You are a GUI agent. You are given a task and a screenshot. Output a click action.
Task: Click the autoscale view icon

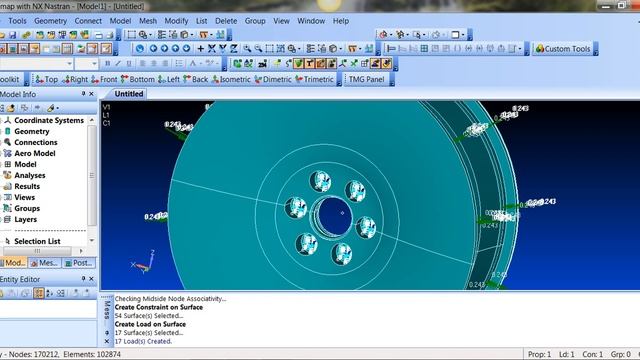pos(280,49)
